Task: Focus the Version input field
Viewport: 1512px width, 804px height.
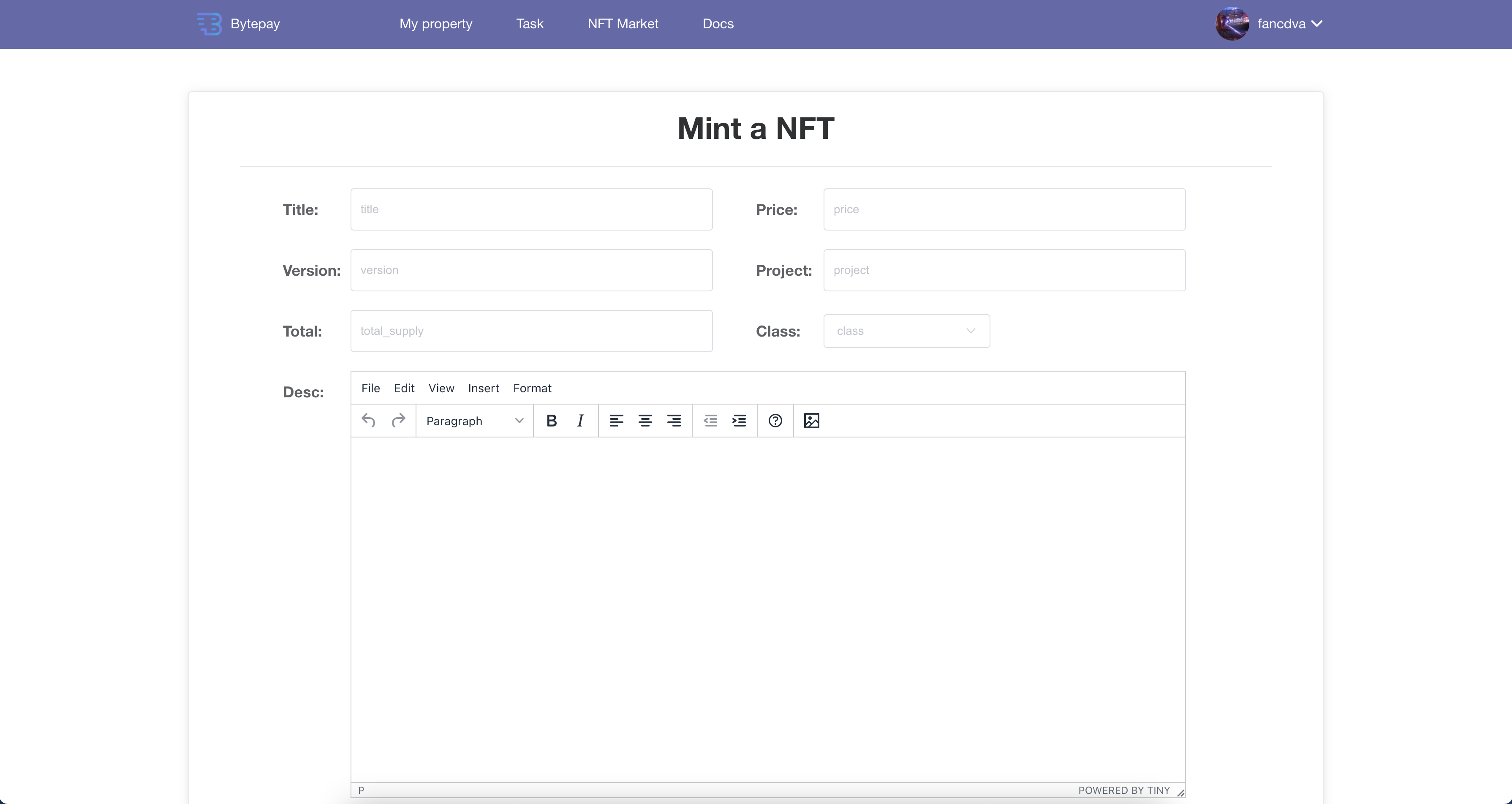Action: tap(531, 271)
